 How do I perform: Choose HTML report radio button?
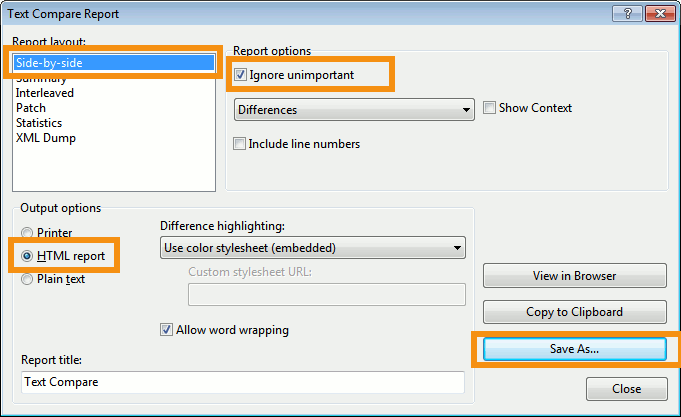tap(26, 256)
